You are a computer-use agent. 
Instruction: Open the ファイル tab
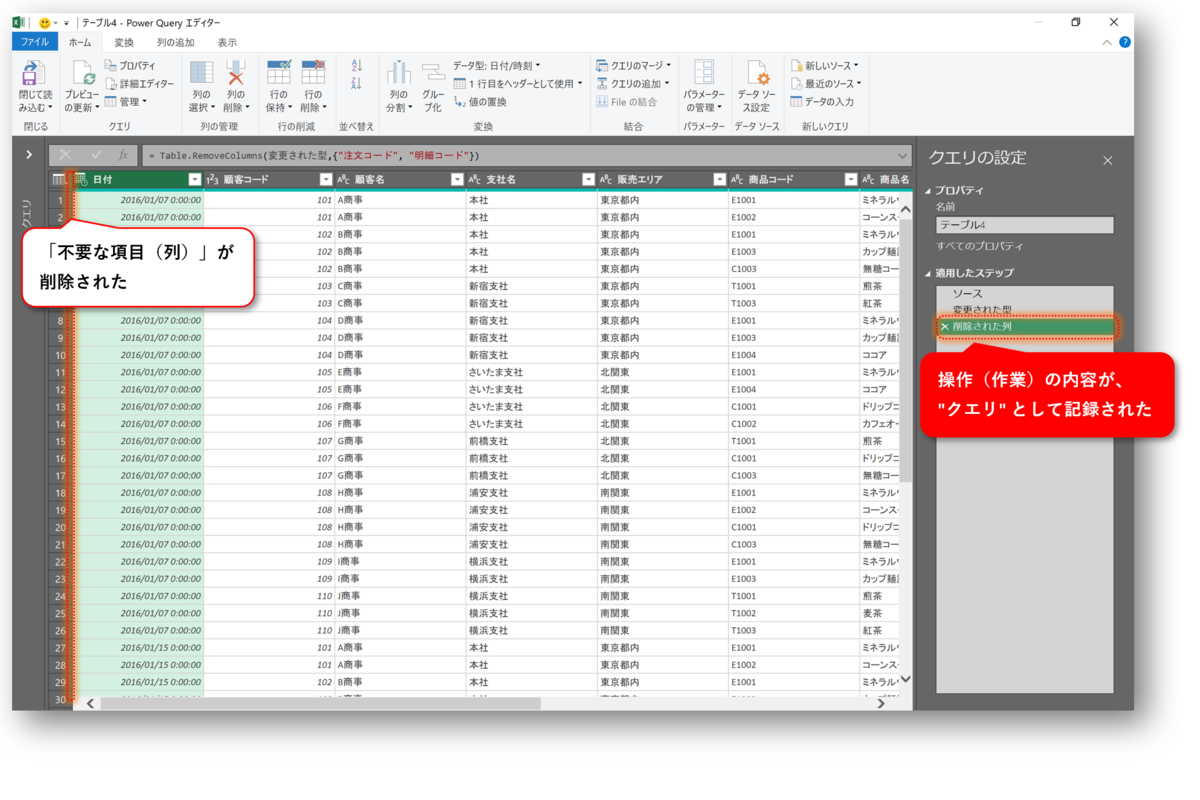(x=35, y=42)
